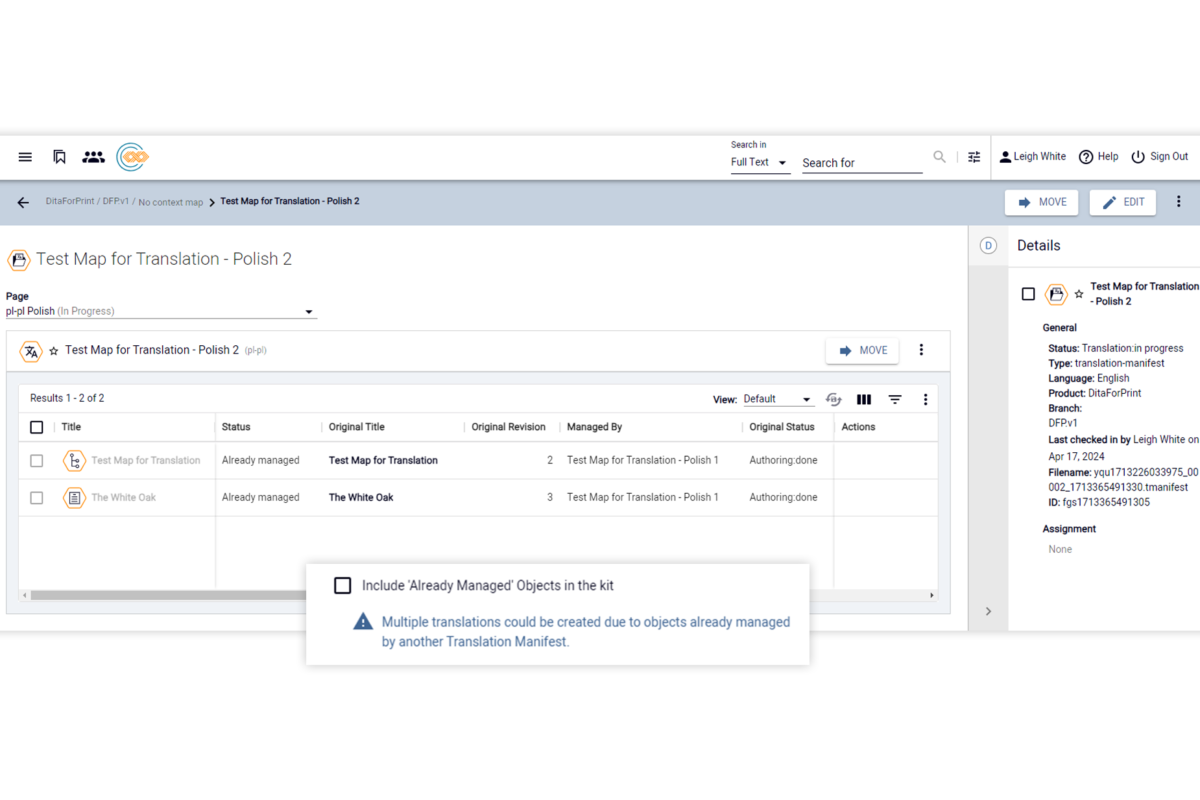Viewport: 1200px width, 800px height.
Task: Open the DitaForPrint breadcrumb link
Action: point(70,201)
